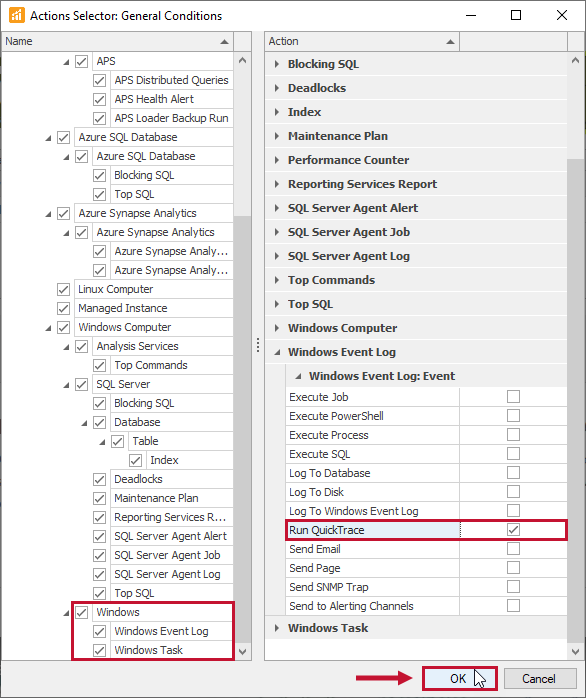Collapse the SQL Server tree node
586x698 pixels.
pos(66,385)
